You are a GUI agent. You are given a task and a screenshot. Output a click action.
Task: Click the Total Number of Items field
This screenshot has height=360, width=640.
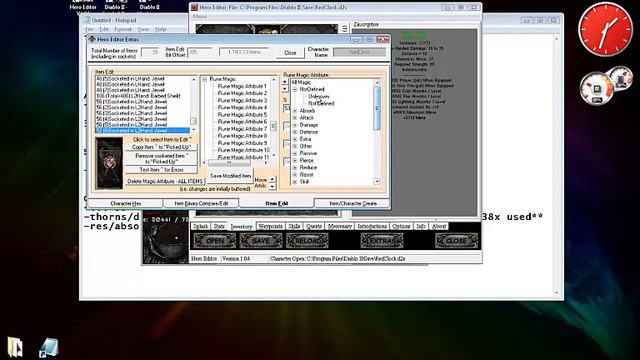tap(149, 52)
